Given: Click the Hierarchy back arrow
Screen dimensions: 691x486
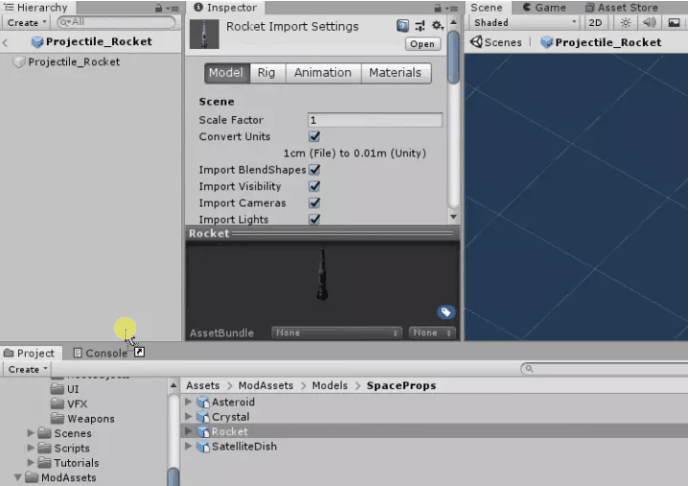Looking at the screenshot, I should pyautogui.click(x=6, y=42).
